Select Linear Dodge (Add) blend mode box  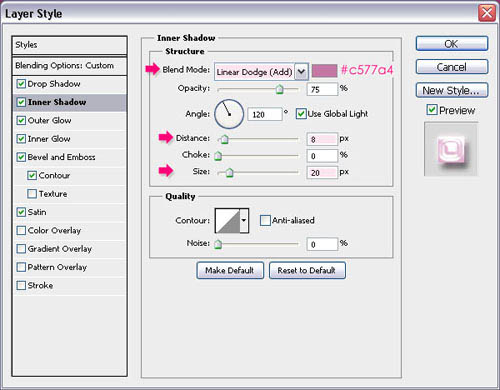[x=255, y=72]
